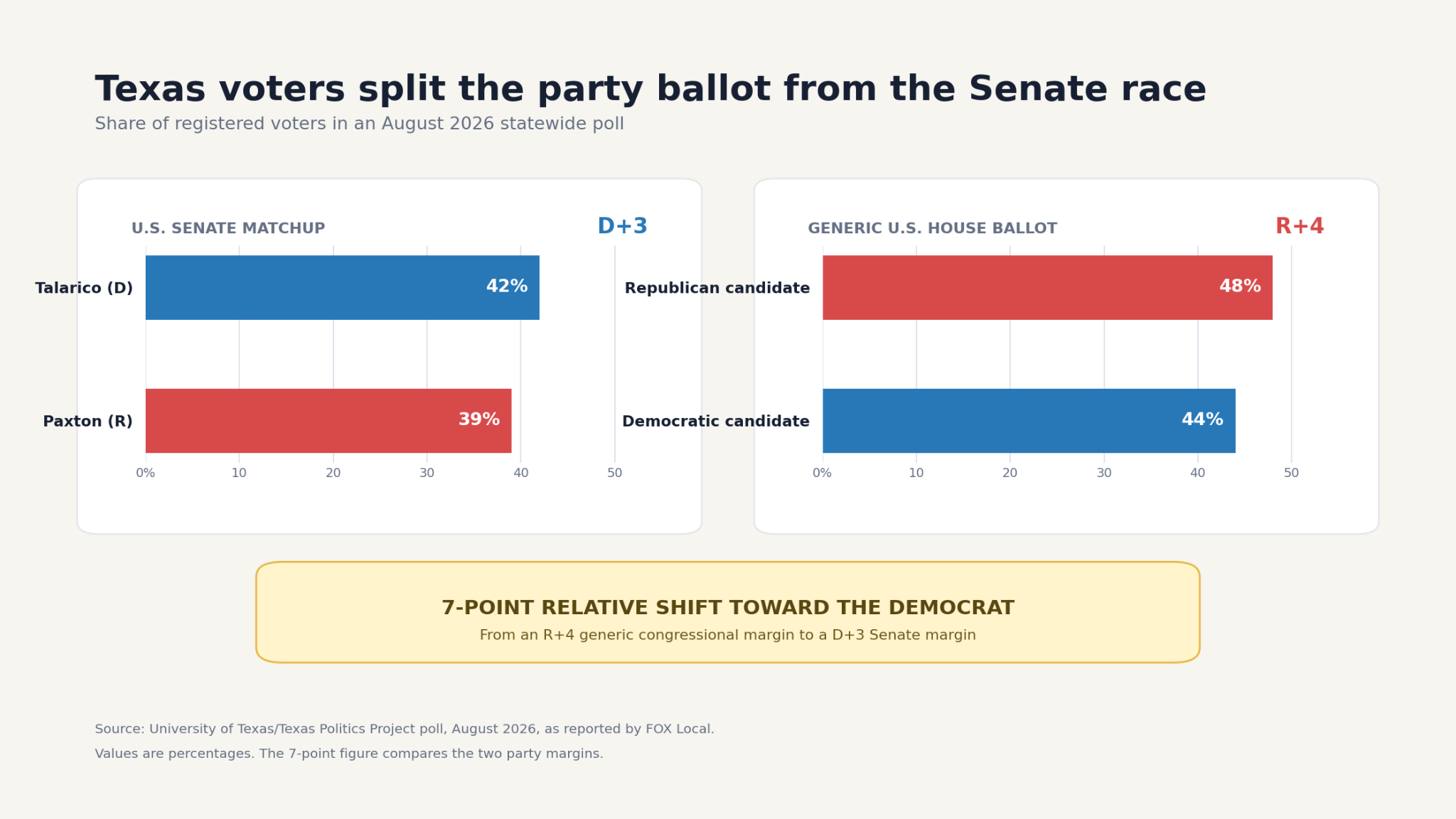Click the Talarico (D) axis label
The width and height of the screenshot is (1456, 819).
coord(84,289)
